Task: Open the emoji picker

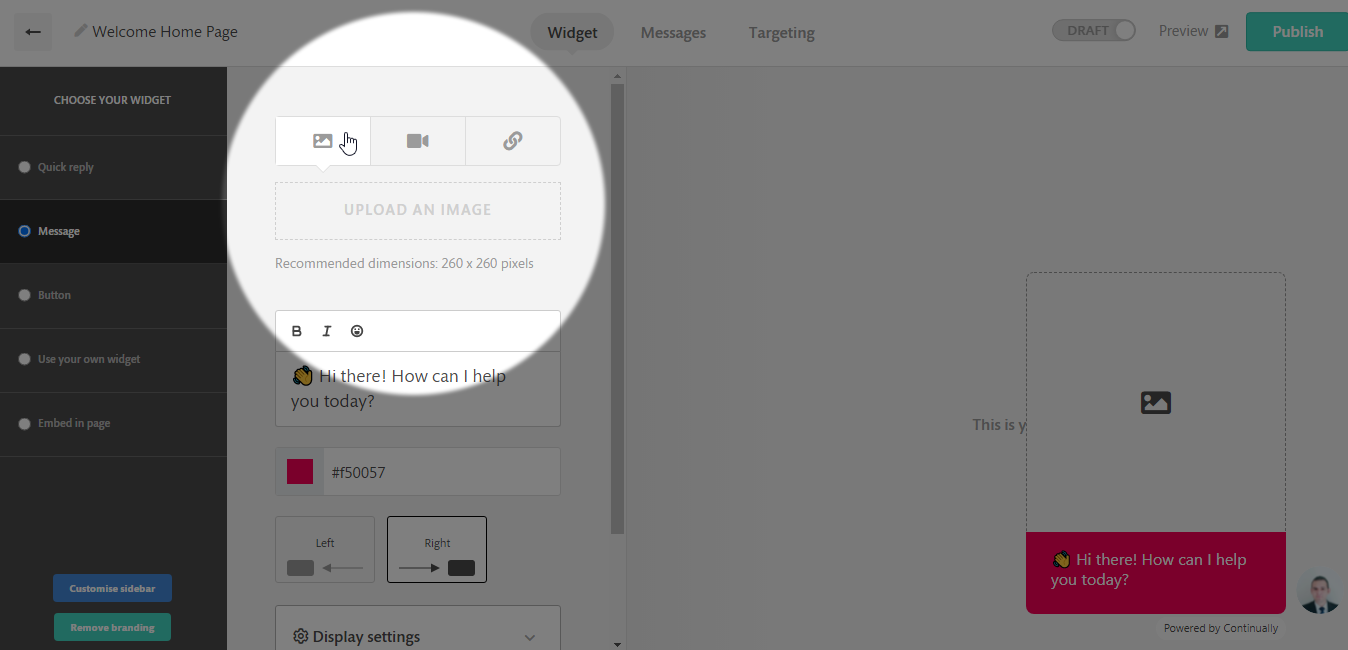Action: click(x=357, y=330)
